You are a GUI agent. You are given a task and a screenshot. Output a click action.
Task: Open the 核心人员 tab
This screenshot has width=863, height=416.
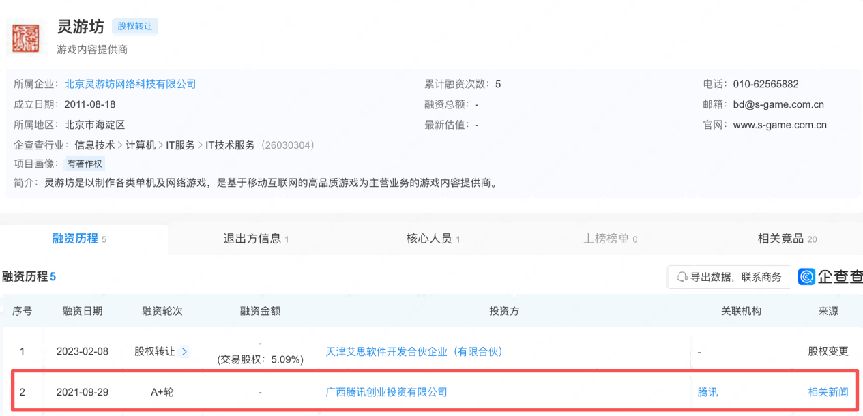pyautogui.click(x=433, y=239)
